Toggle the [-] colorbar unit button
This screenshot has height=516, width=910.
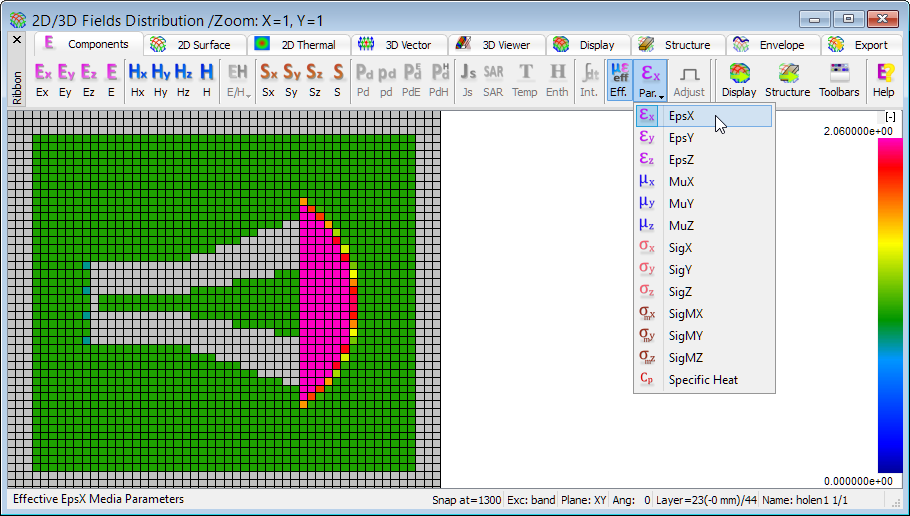pyautogui.click(x=889, y=118)
